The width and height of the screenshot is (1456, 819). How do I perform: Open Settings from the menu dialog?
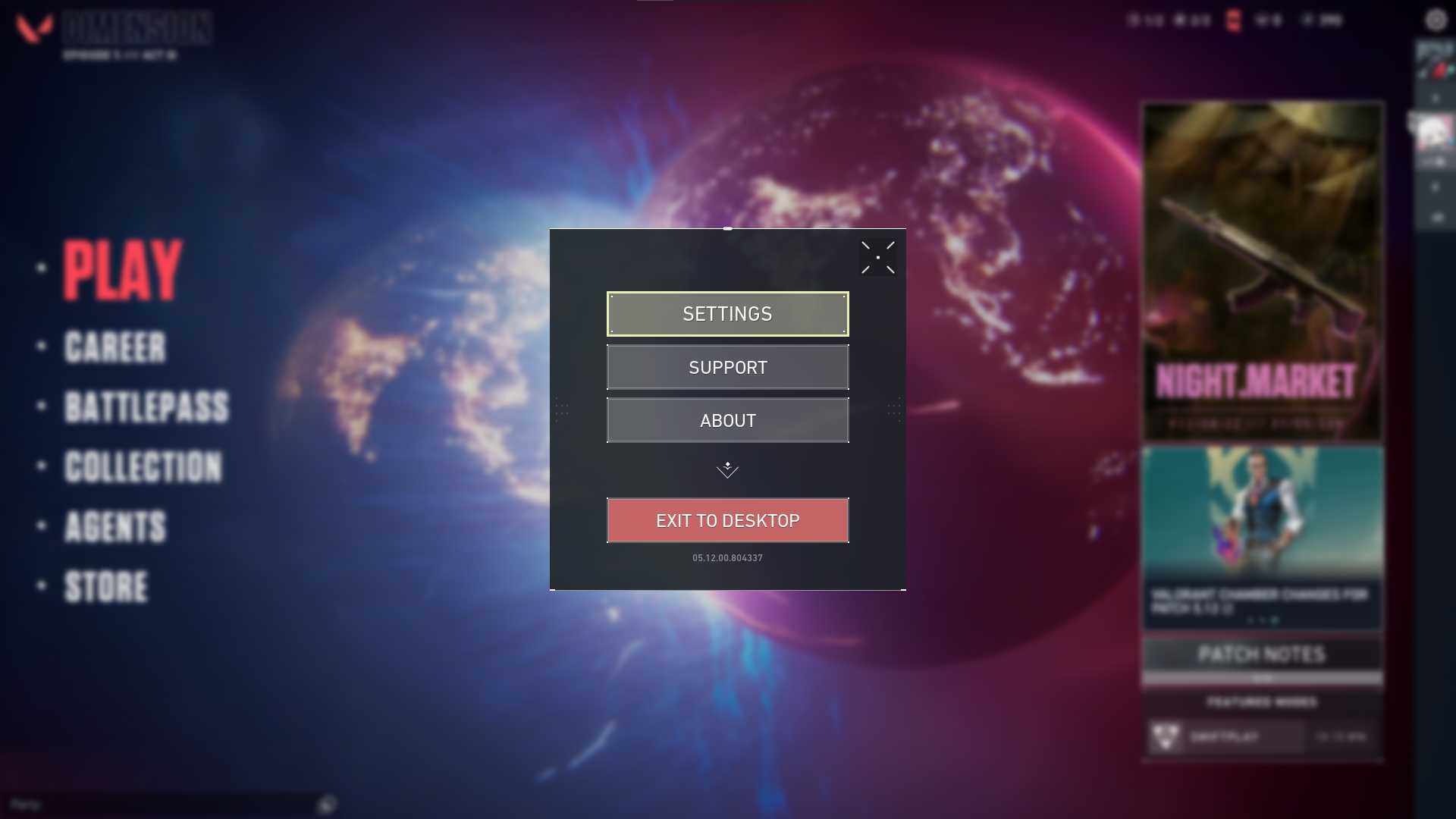[x=728, y=313]
